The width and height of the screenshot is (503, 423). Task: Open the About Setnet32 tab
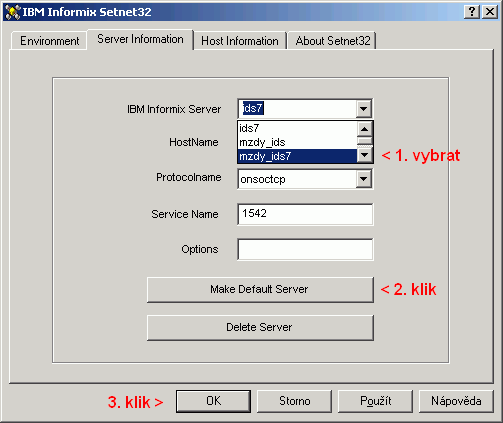332,41
